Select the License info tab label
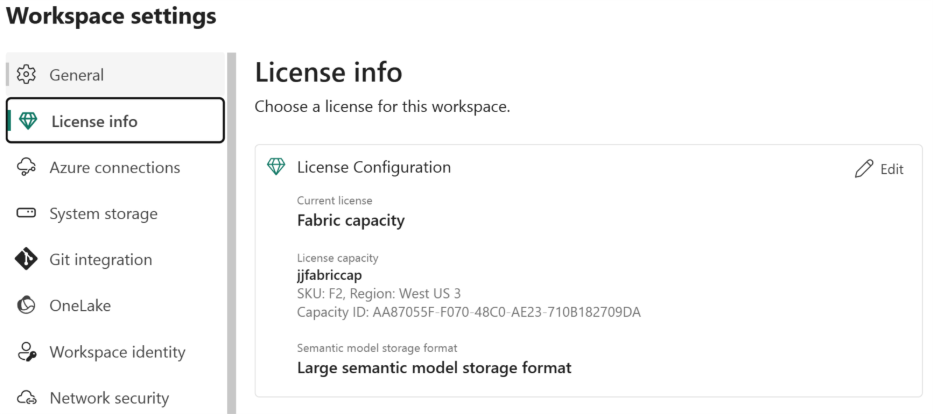936x414 pixels. click(94, 122)
